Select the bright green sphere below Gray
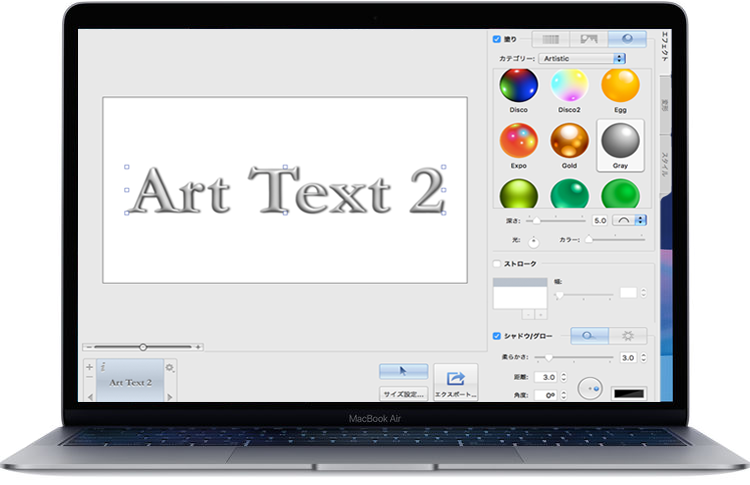Viewport: 750px width, 485px height. point(620,194)
